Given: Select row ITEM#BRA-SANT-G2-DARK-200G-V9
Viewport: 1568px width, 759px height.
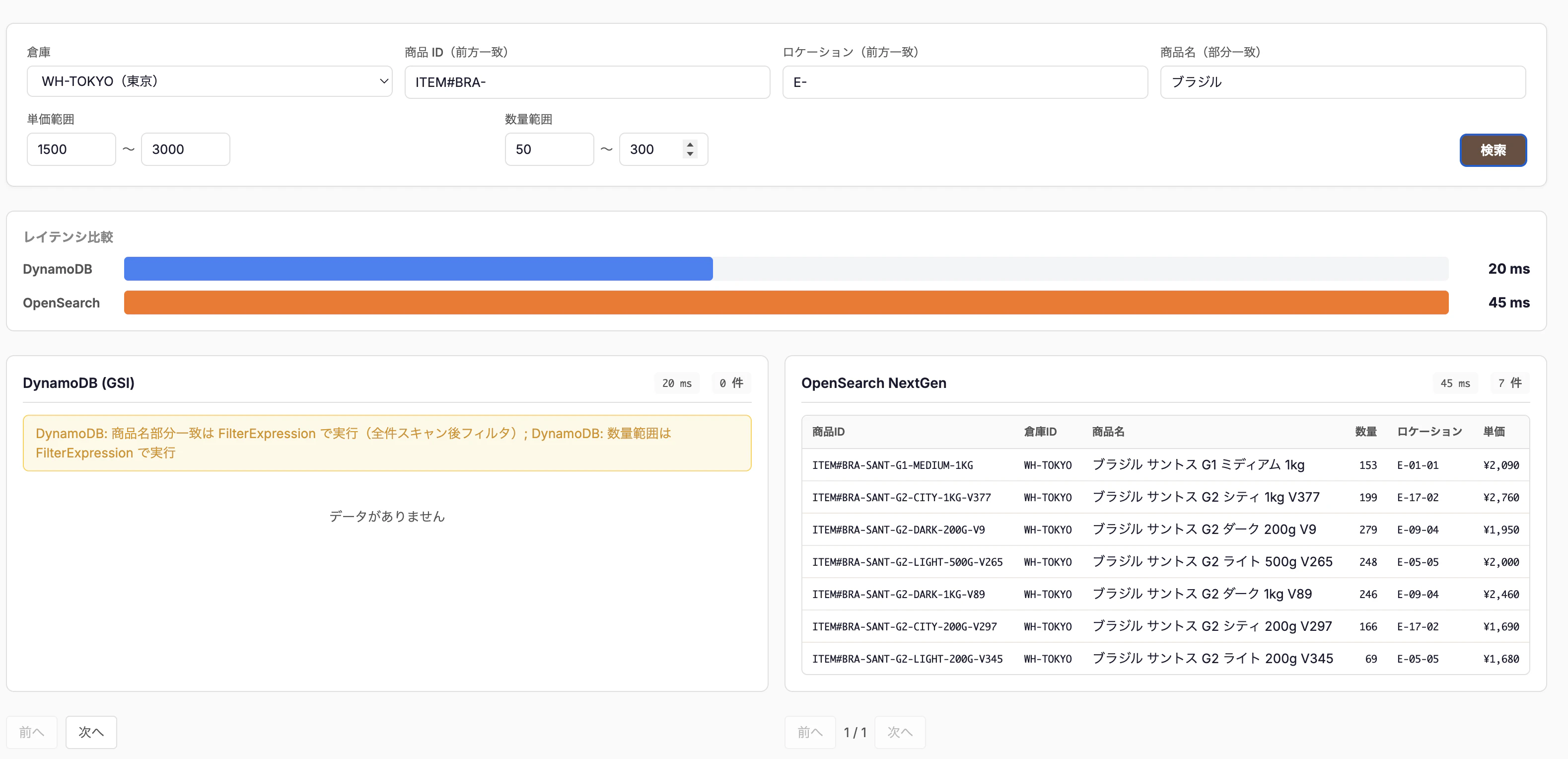Looking at the screenshot, I should click(x=1165, y=530).
